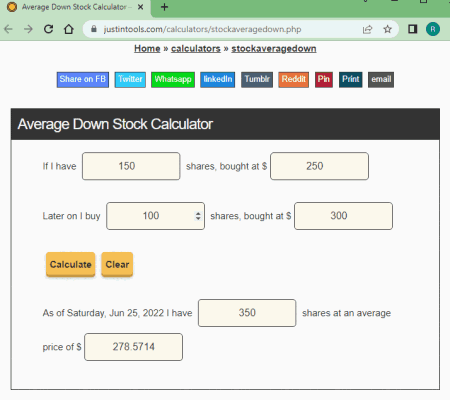This screenshot has width=450, height=400.
Task: Click the later price field showing 300
Action: click(343, 216)
